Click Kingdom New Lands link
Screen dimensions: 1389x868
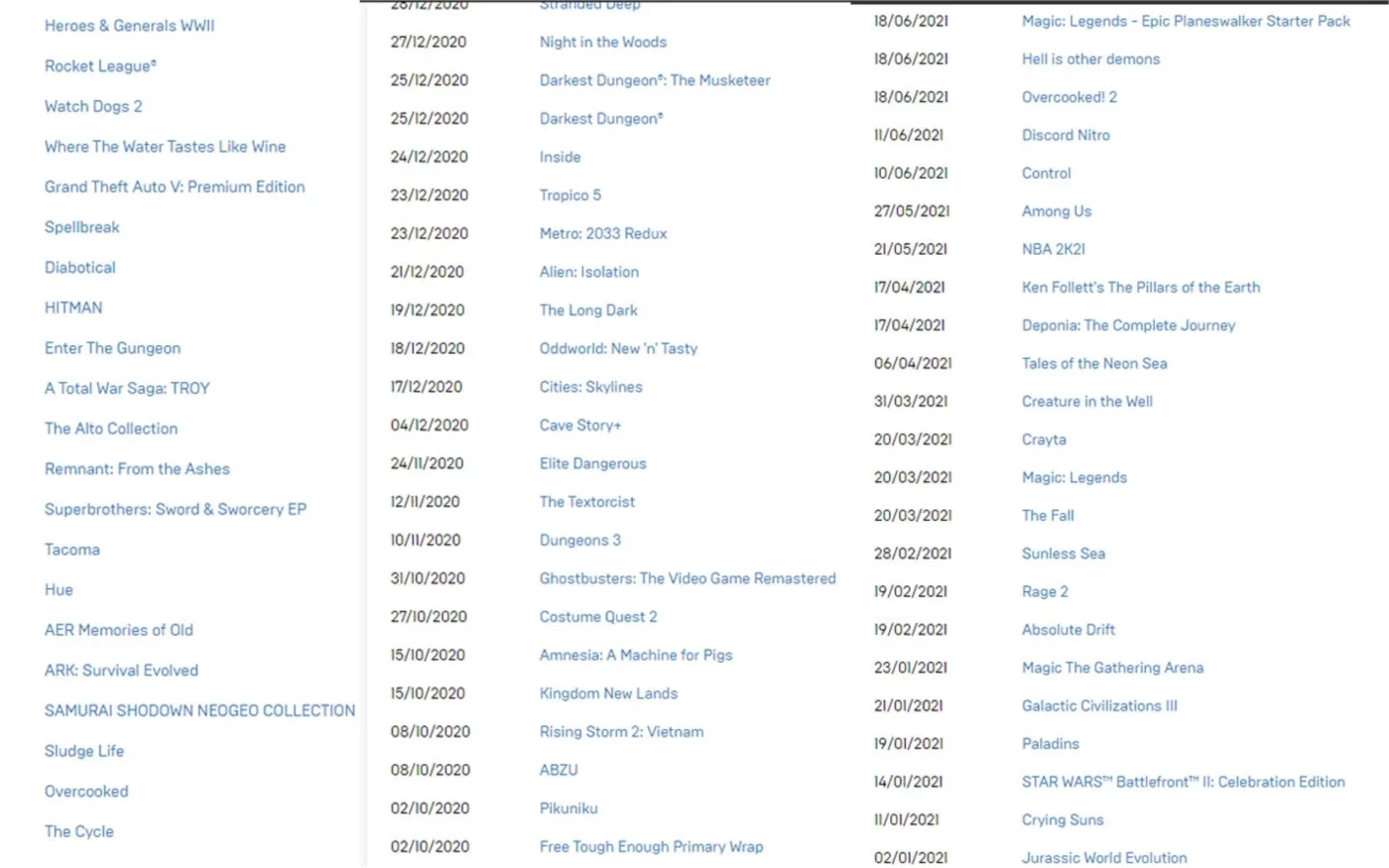608,693
